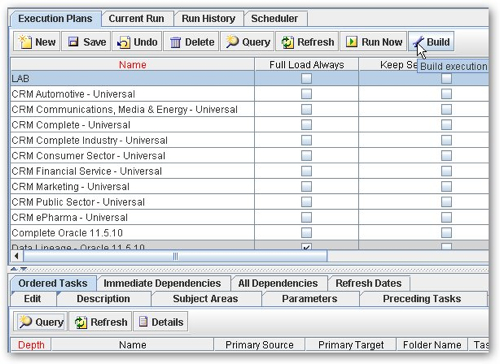Select the LAB execution plan row
500x364 pixels.
(x=249, y=78)
